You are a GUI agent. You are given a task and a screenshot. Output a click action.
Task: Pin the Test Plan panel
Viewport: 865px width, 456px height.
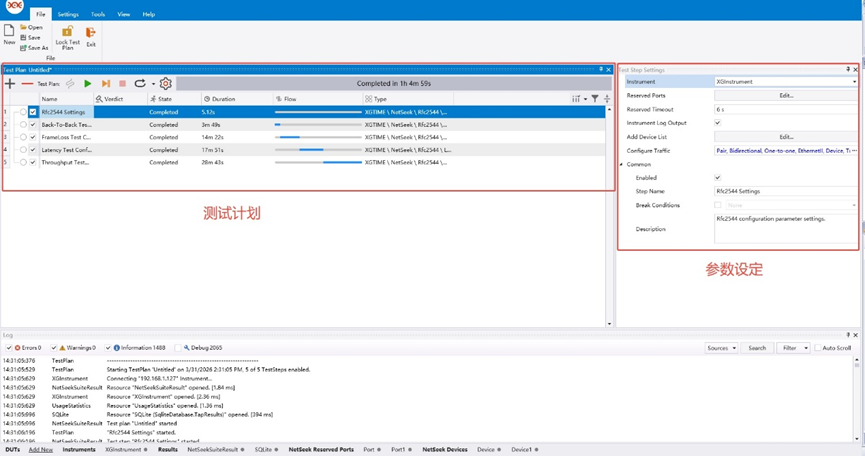pyautogui.click(x=601, y=69)
